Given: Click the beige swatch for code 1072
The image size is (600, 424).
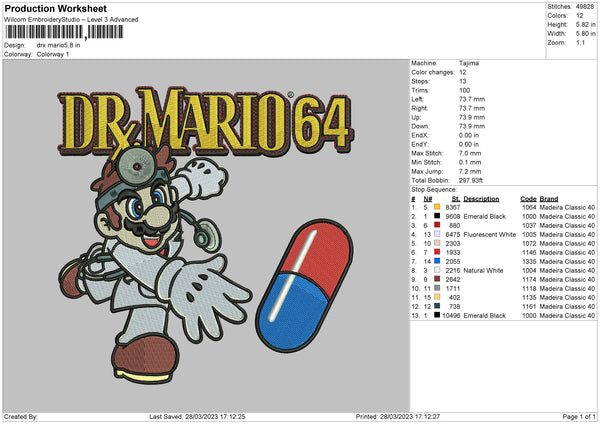Looking at the screenshot, I should coord(437,243).
